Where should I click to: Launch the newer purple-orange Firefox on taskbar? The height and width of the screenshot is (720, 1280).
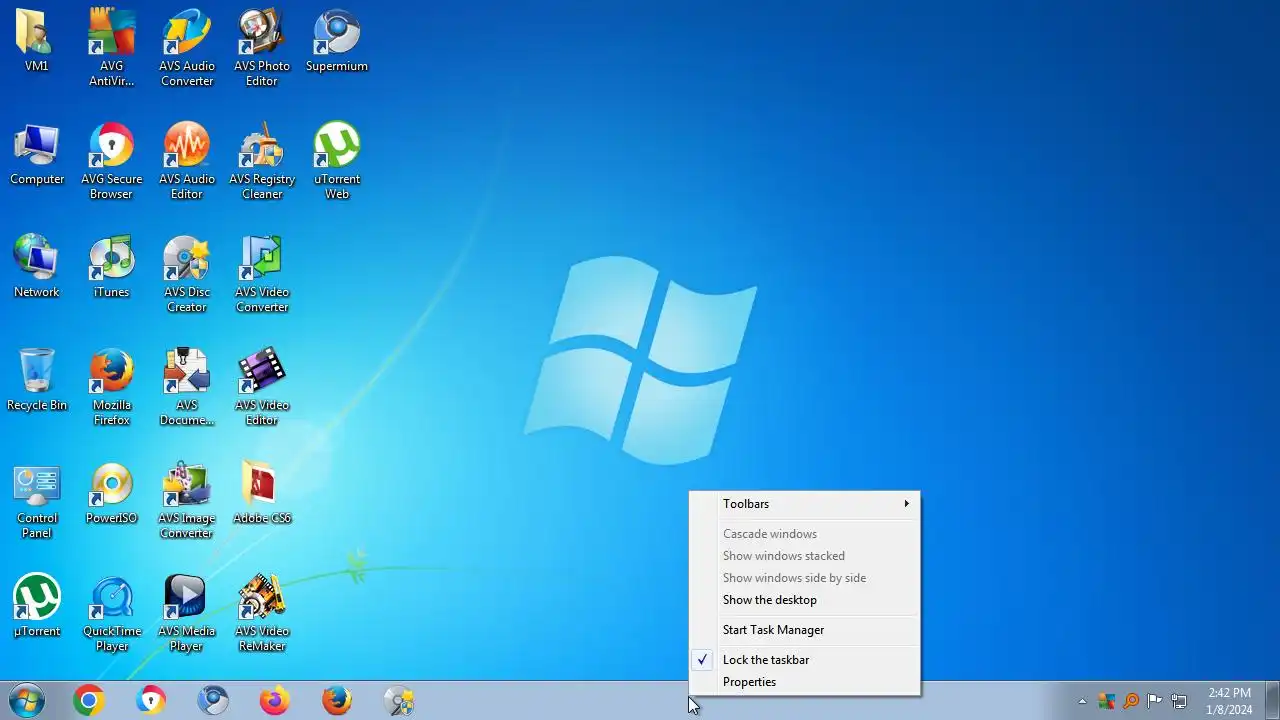275,701
